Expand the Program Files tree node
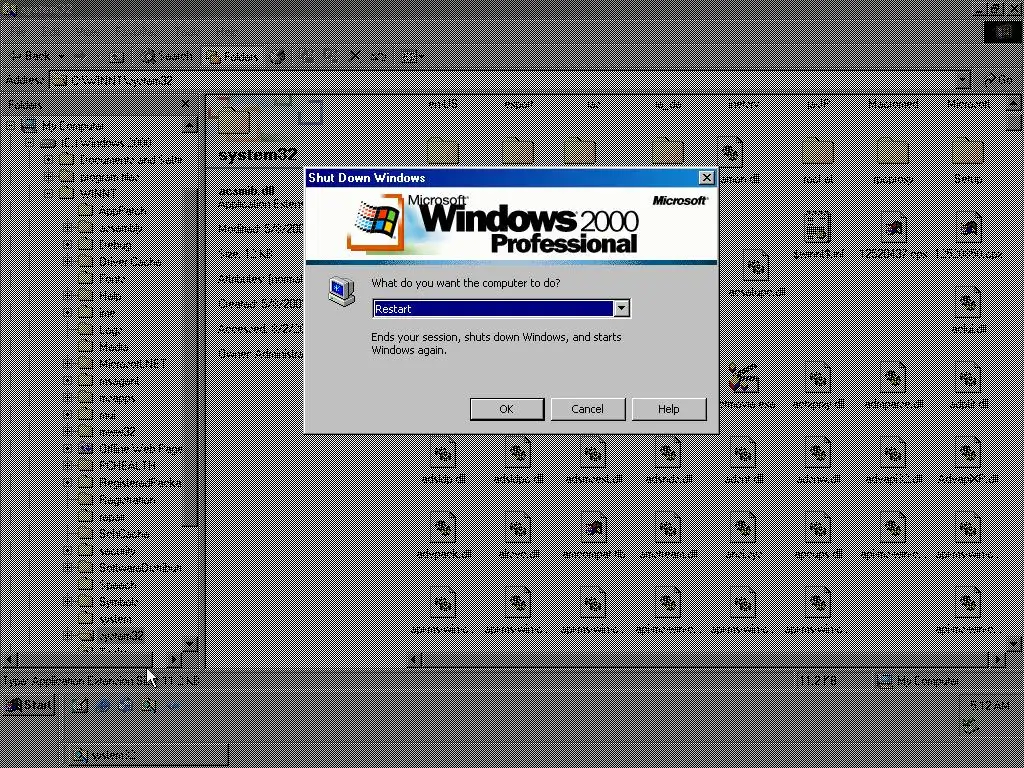The image size is (1024, 768). (x=48, y=176)
